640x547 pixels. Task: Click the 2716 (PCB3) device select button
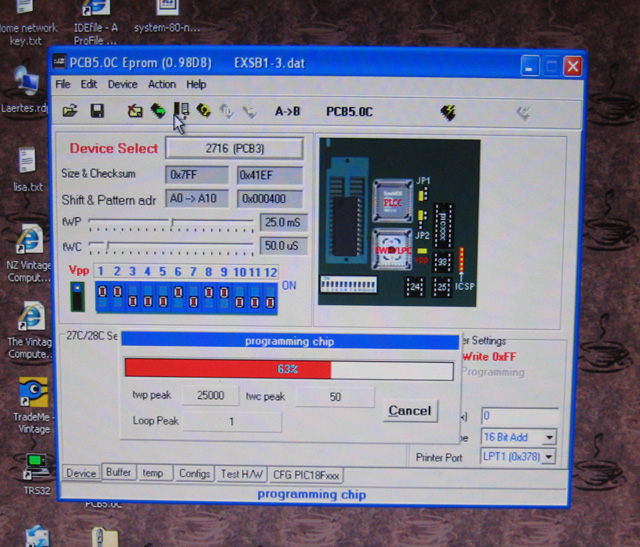[234, 148]
